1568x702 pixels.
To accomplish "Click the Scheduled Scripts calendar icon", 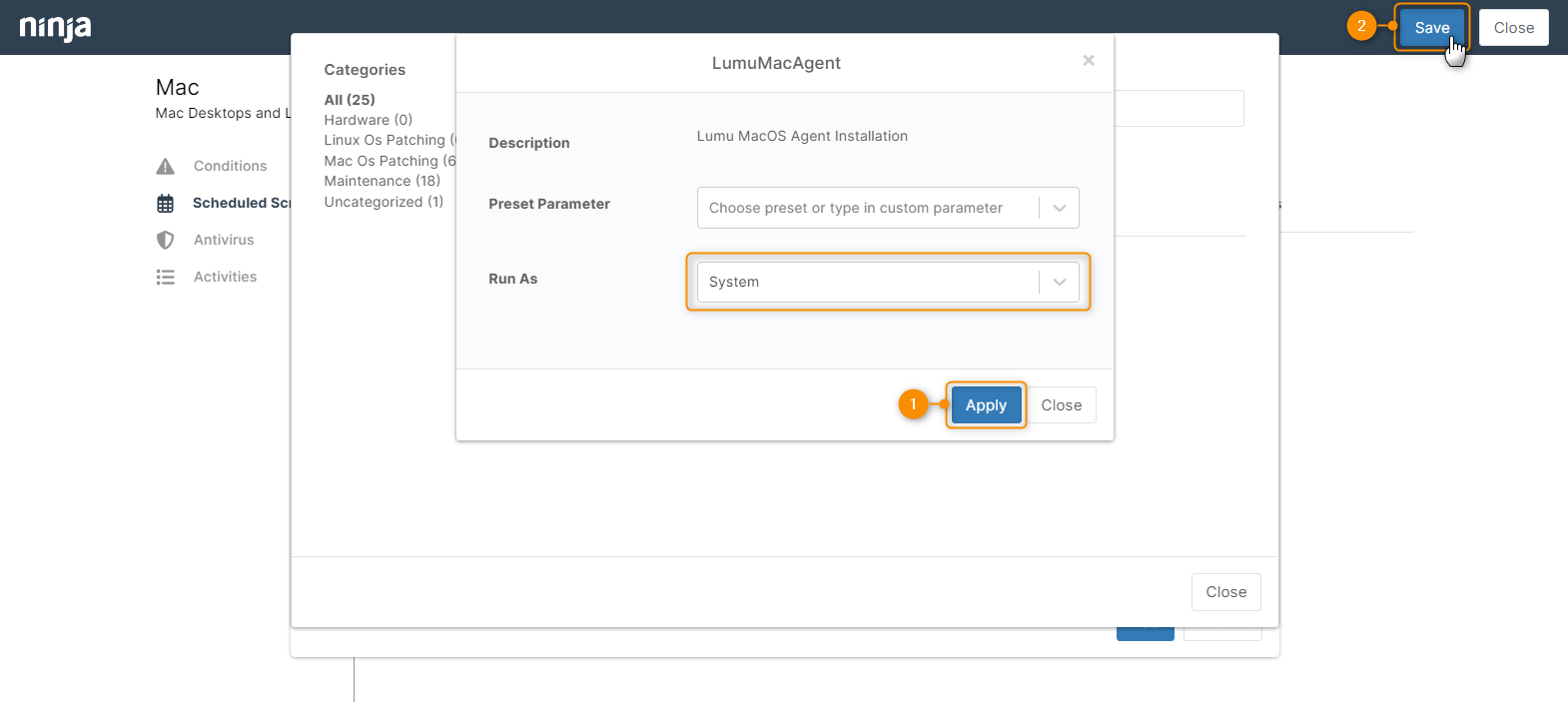I will pyautogui.click(x=166, y=204).
